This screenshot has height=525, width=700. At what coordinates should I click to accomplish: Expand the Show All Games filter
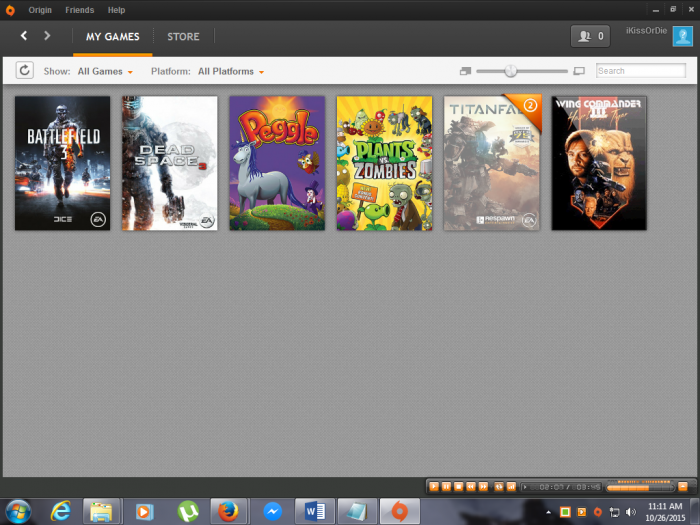pyautogui.click(x=105, y=71)
